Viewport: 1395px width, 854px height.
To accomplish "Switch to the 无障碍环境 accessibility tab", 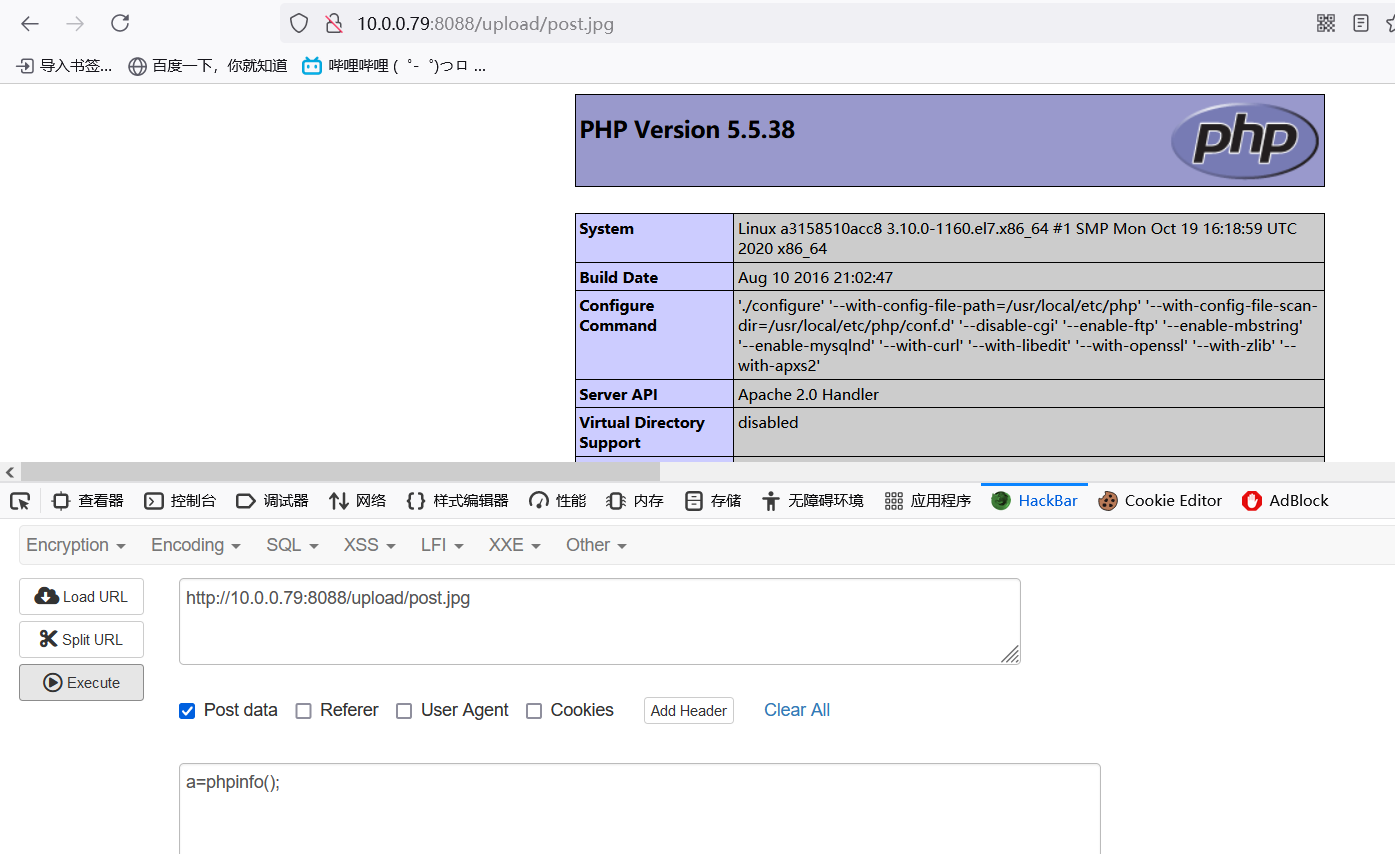I will point(812,501).
